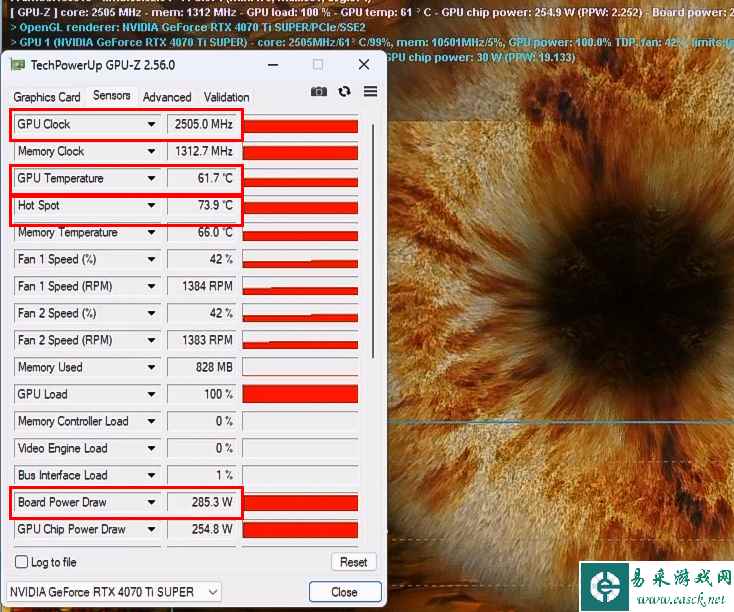The height and width of the screenshot is (612, 734).
Task: Open the NVIDIA GeForce RTX 4070 Ti SUPER selector
Action: point(114,592)
